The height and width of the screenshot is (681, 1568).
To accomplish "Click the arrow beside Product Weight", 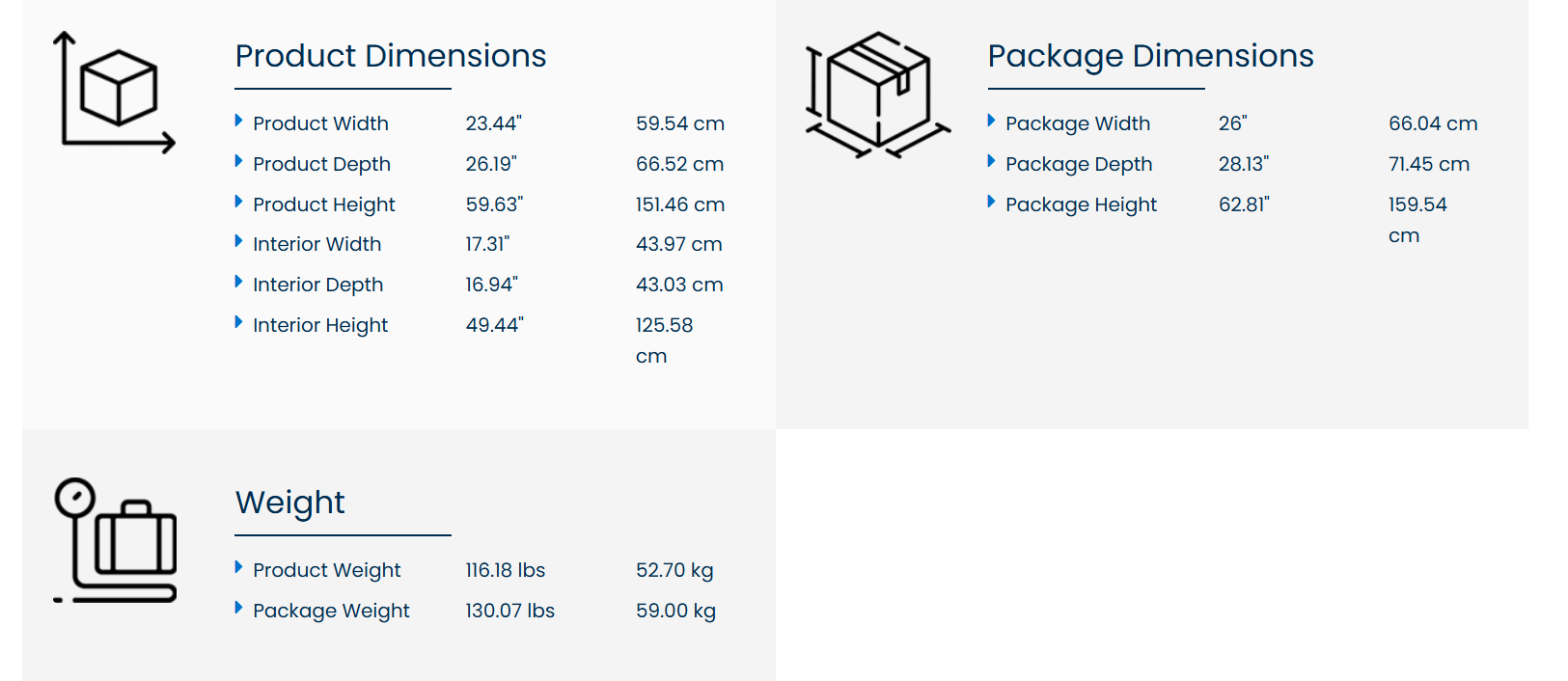I will (x=238, y=567).
